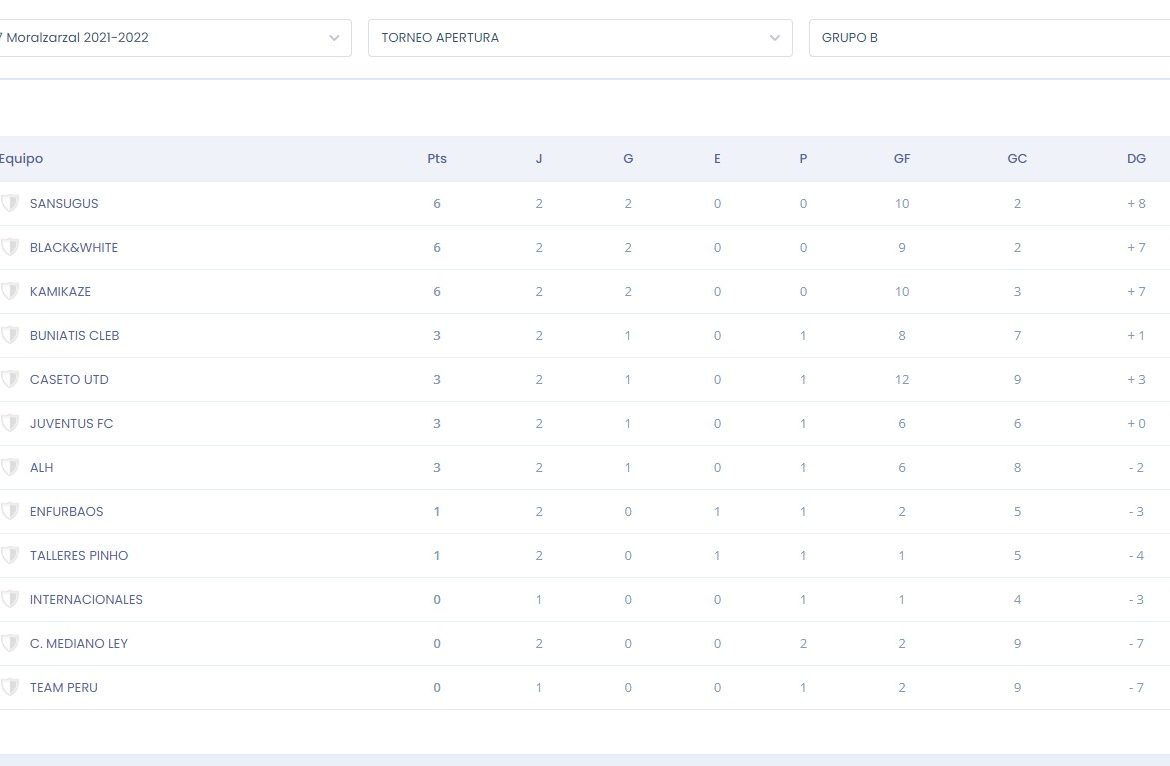Open the GRUPO B group selector
This screenshot has width=1170, height=766.
(x=989, y=38)
